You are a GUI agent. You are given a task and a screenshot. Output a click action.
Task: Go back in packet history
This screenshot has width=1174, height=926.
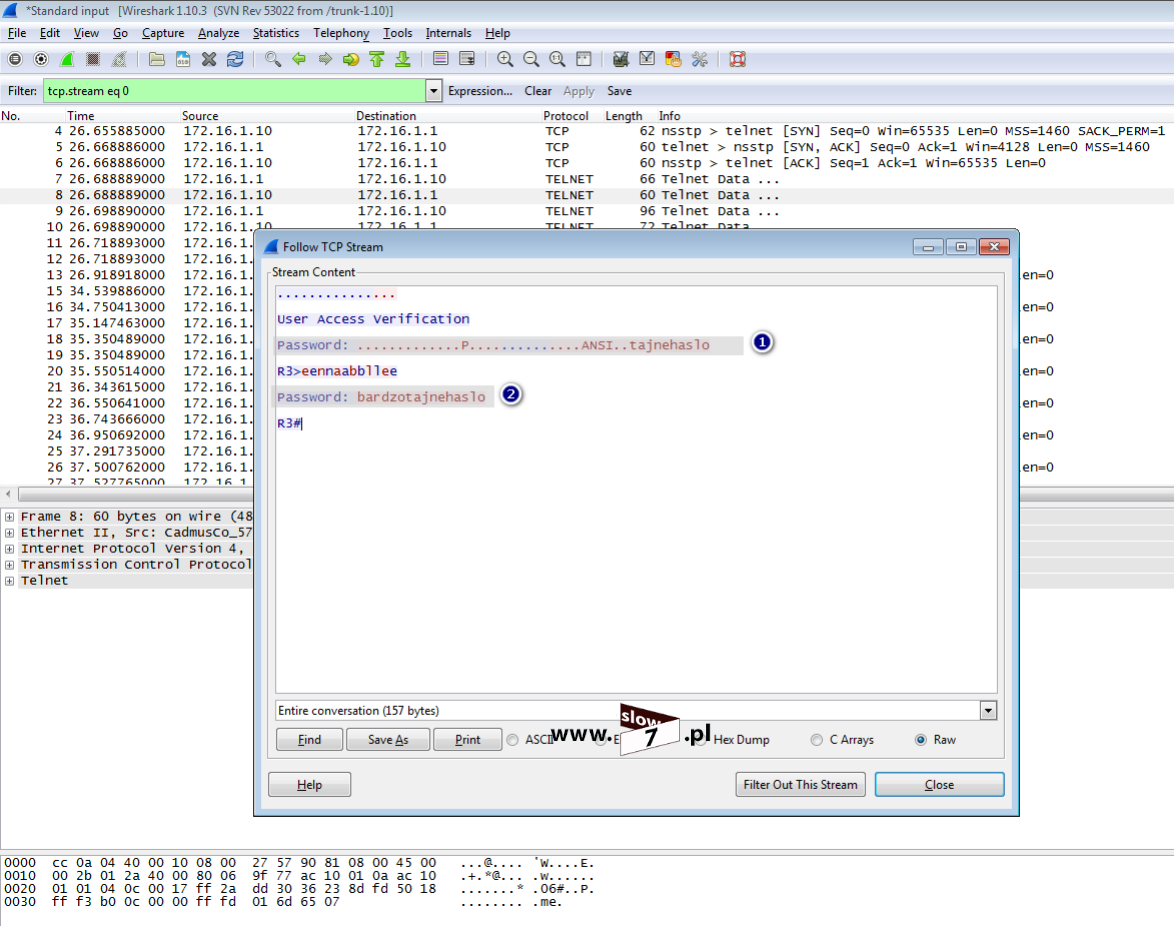pyautogui.click(x=299, y=59)
